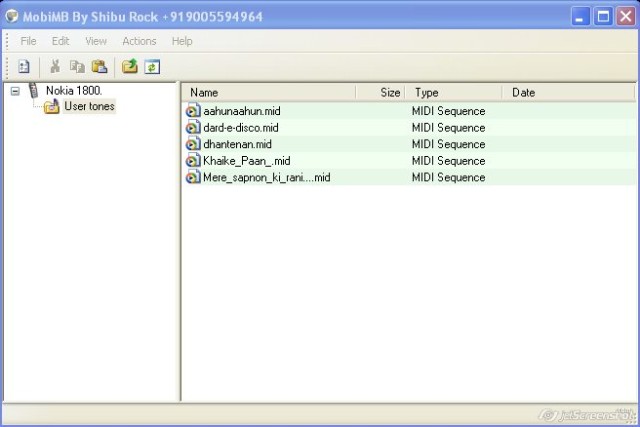
Task: Click the Nokia phone icon in tree
Action: coord(33,90)
